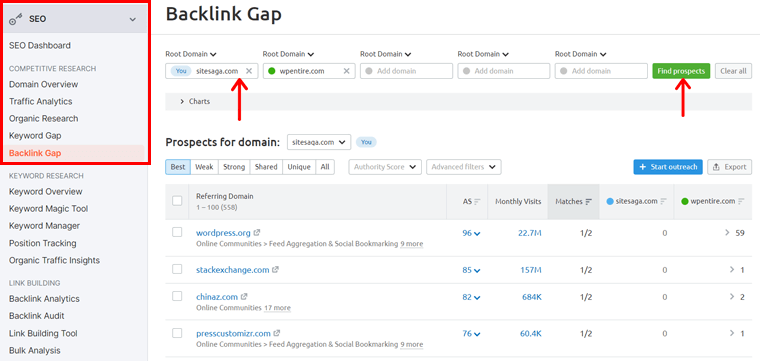Check the chinaz.com row checkbox
Viewport: 760px width, 361px height.
[x=177, y=296]
